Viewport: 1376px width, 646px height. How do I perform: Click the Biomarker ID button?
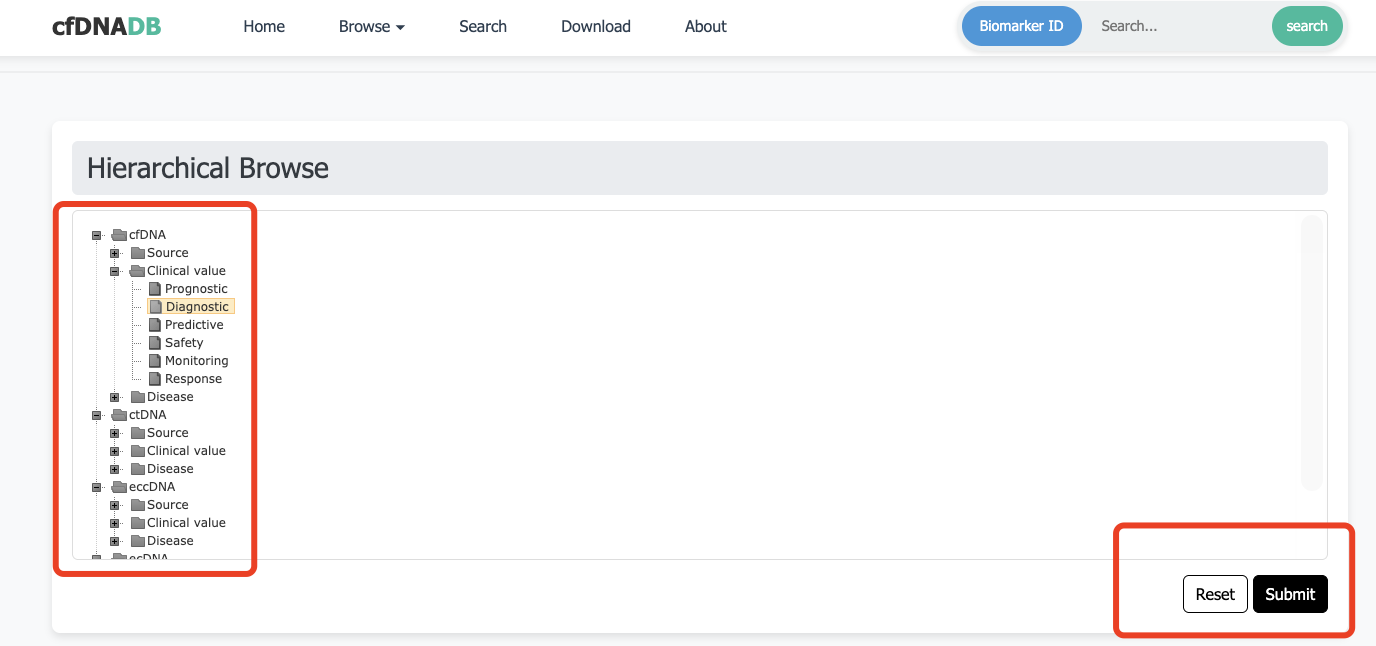[1022, 26]
